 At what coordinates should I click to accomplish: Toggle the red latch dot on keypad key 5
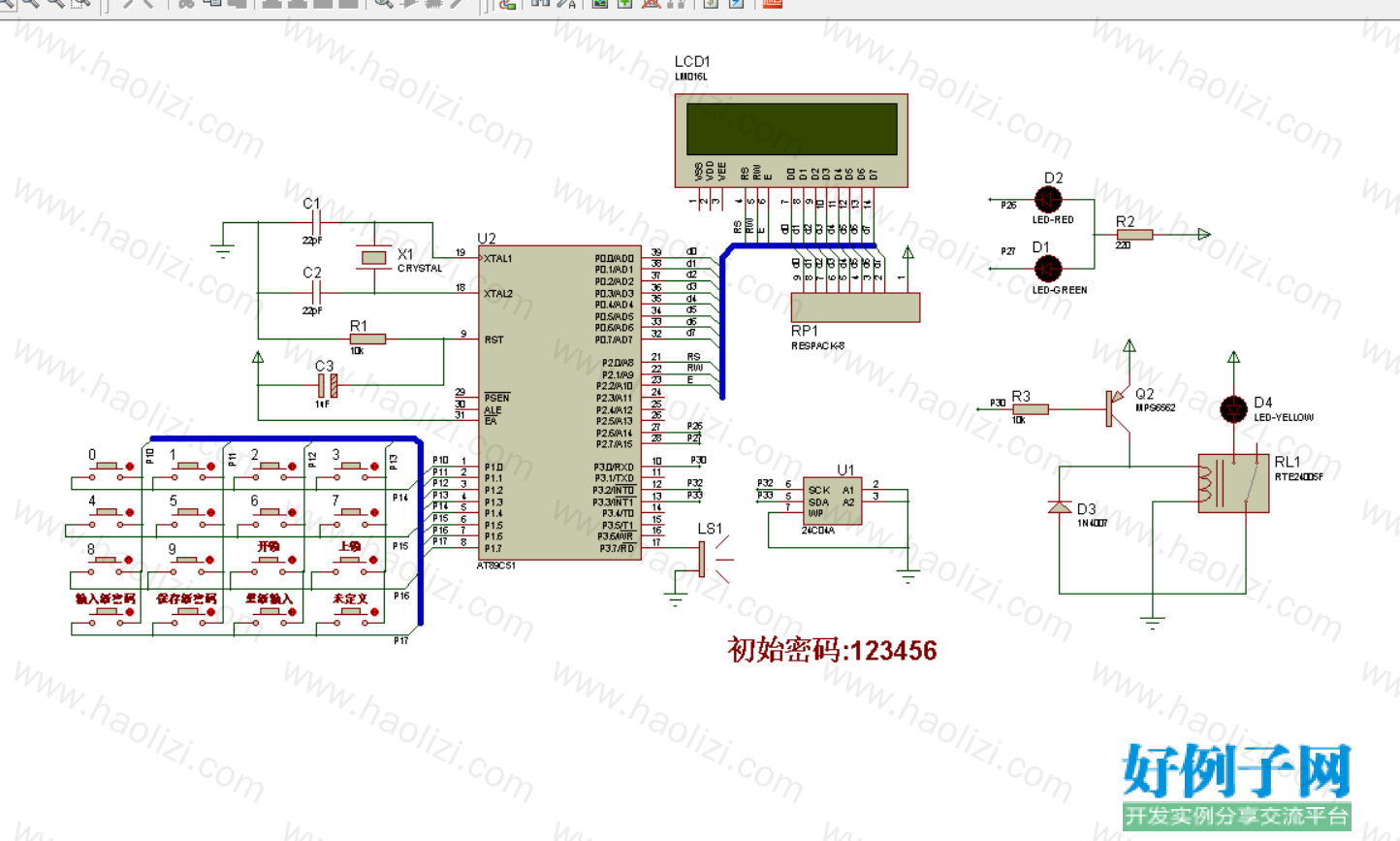(x=210, y=513)
